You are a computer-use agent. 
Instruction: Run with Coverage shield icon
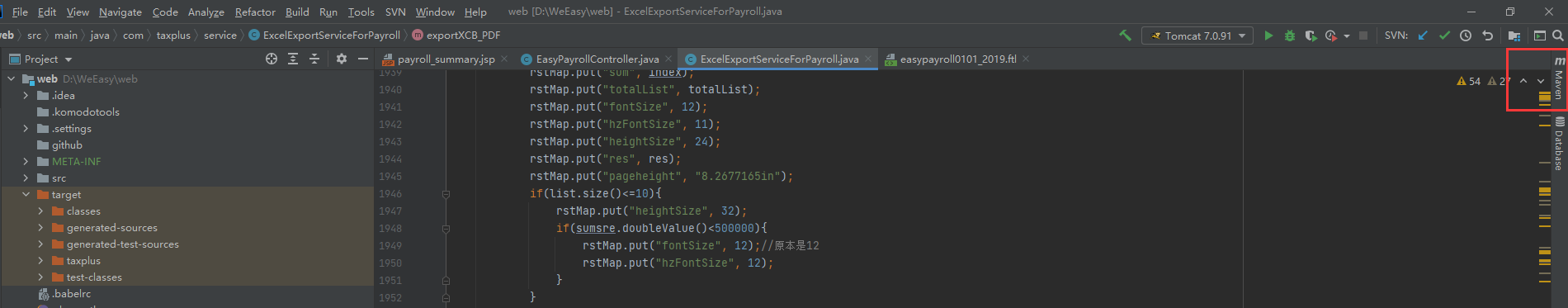(x=1311, y=36)
